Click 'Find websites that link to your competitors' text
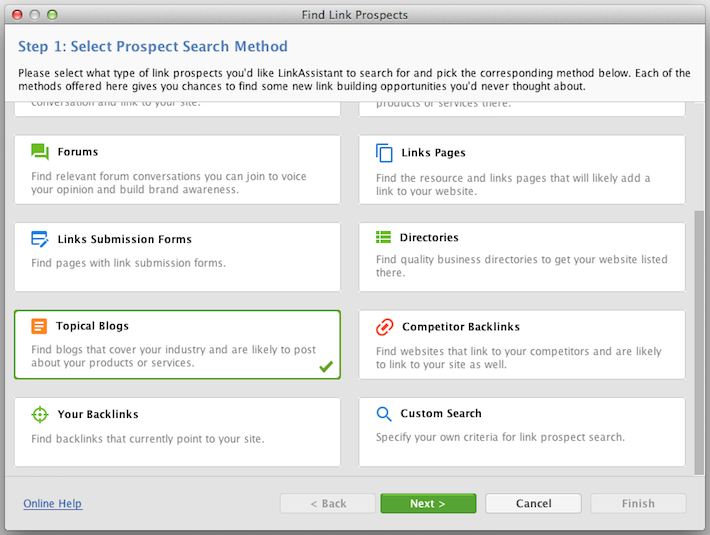The height and width of the screenshot is (535, 710). pyautogui.click(x=518, y=358)
